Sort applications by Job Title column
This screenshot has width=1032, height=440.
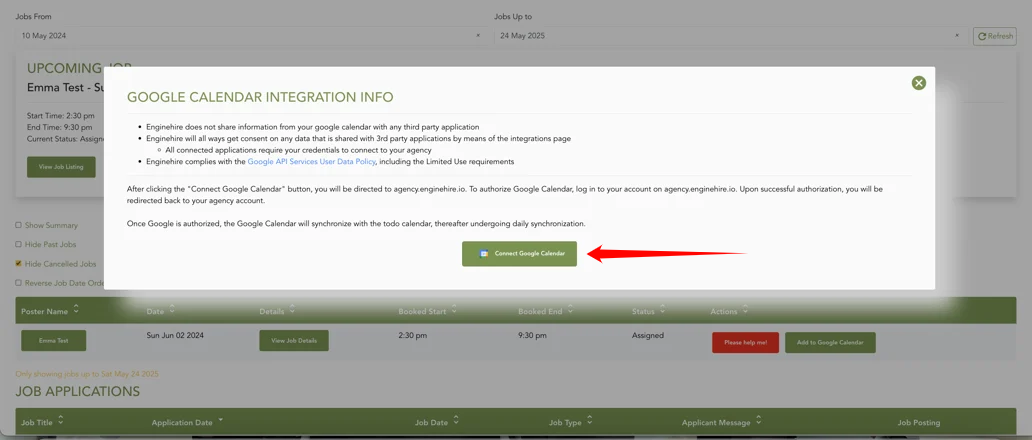43,422
